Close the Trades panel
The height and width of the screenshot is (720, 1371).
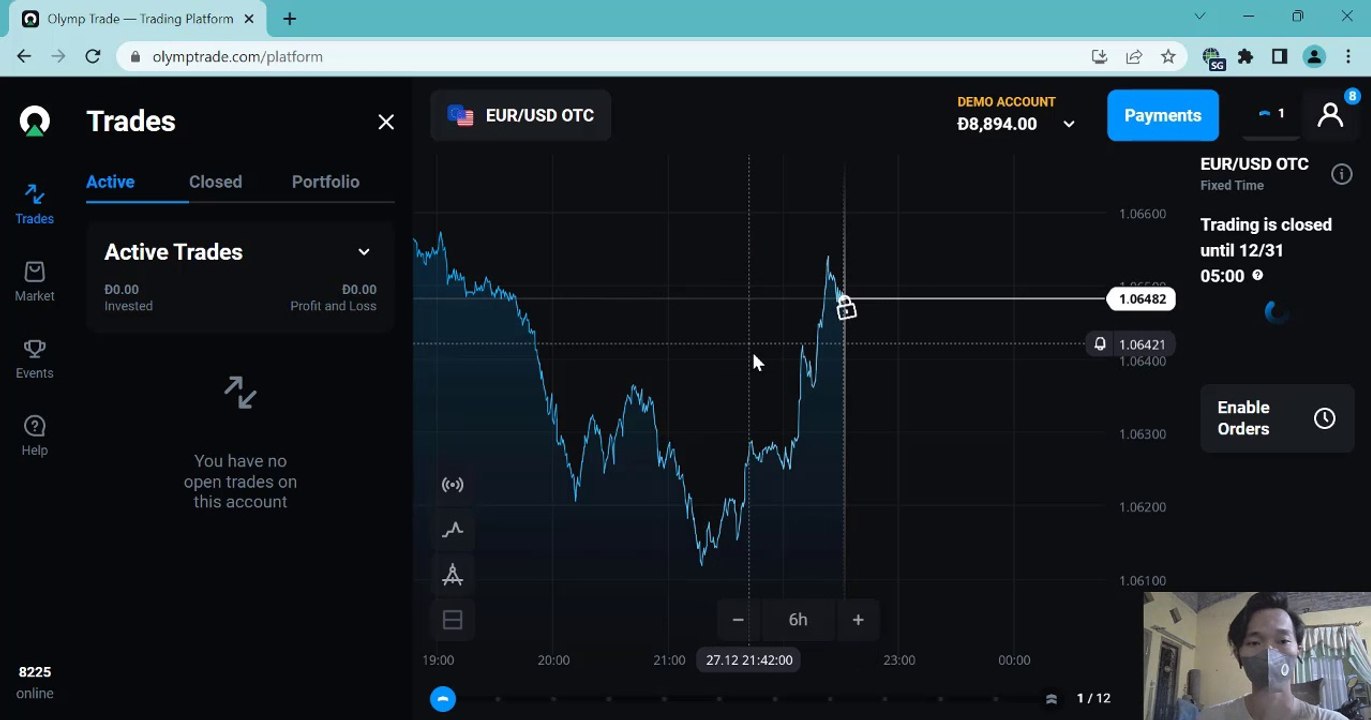tap(386, 122)
